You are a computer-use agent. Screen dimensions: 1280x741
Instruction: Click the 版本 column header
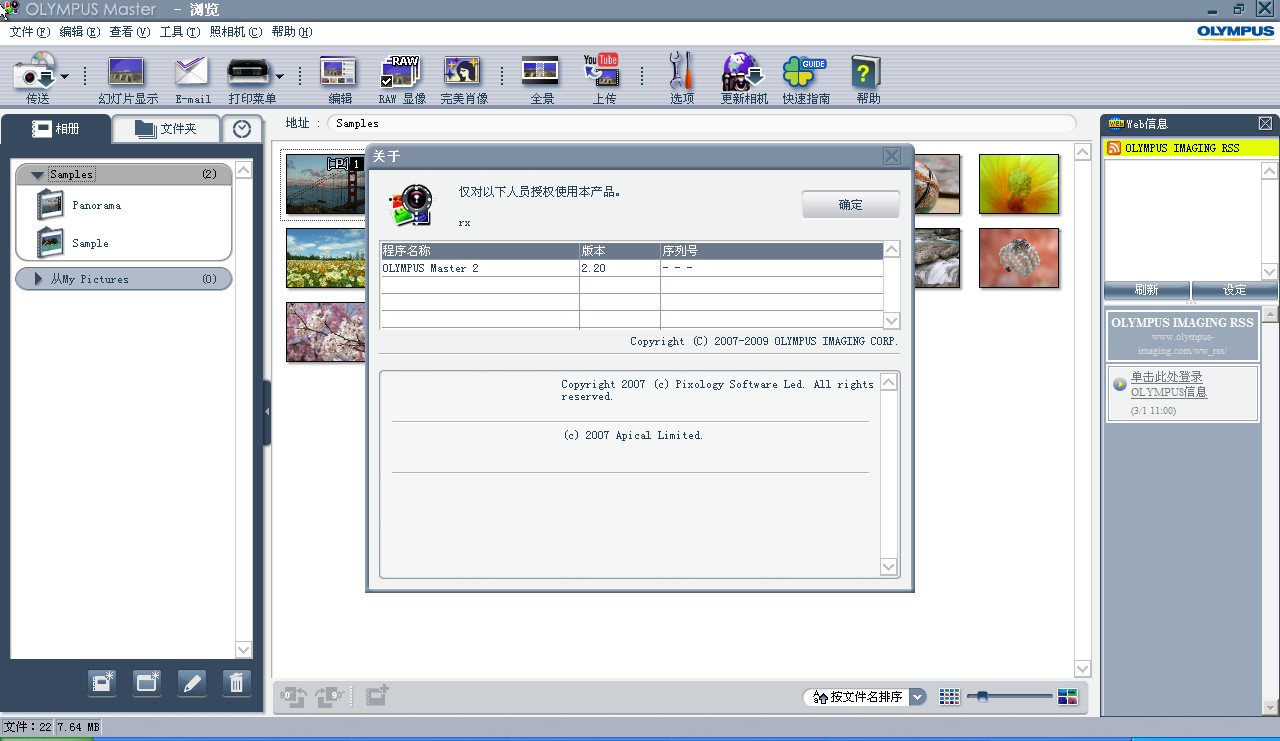pos(620,251)
